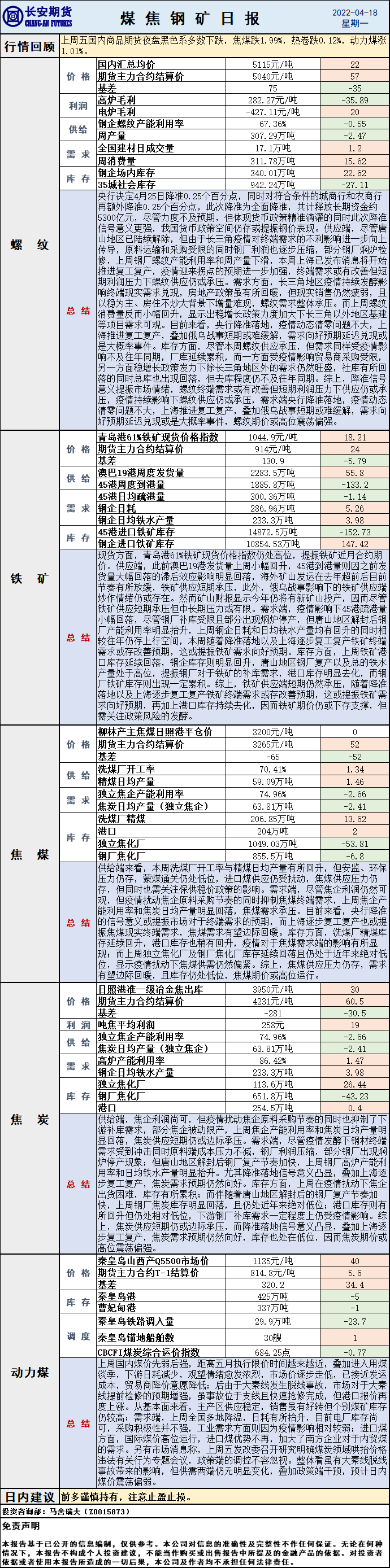The image size is (390, 1568).
Task: Select the change value 147.42
Action: (354, 544)
